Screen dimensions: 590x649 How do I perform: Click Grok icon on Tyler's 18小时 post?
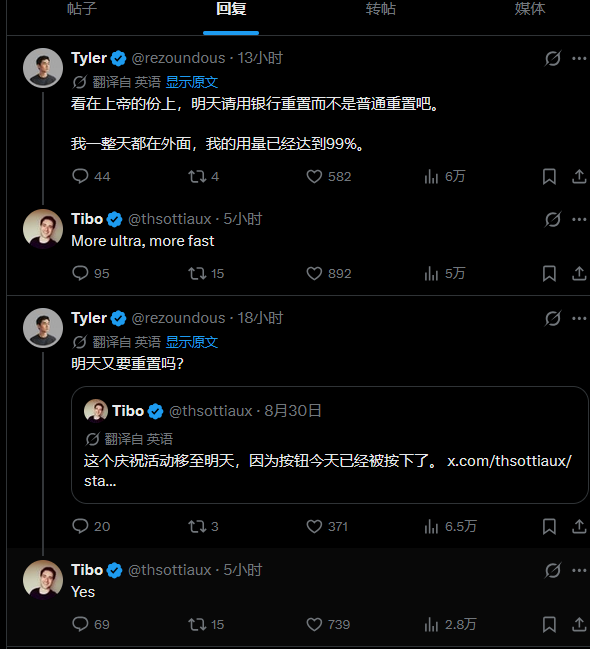coord(553,318)
